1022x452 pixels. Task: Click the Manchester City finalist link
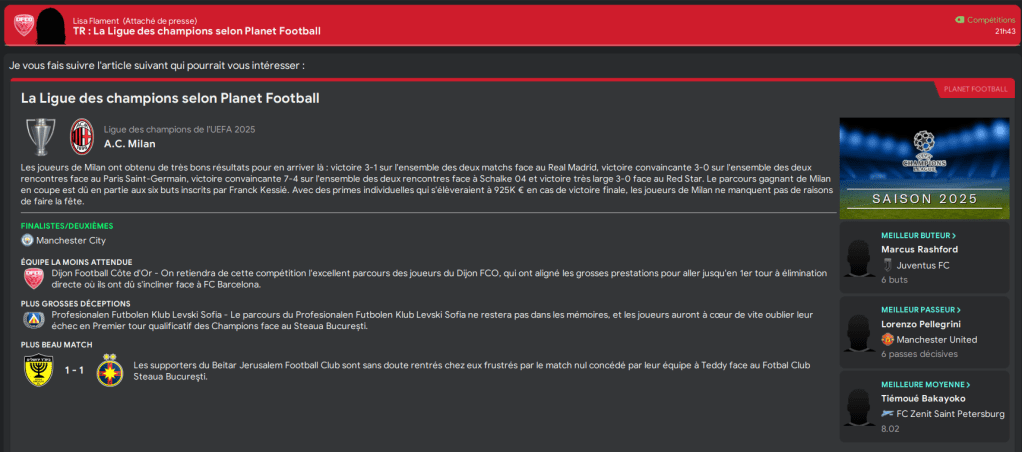pos(70,240)
